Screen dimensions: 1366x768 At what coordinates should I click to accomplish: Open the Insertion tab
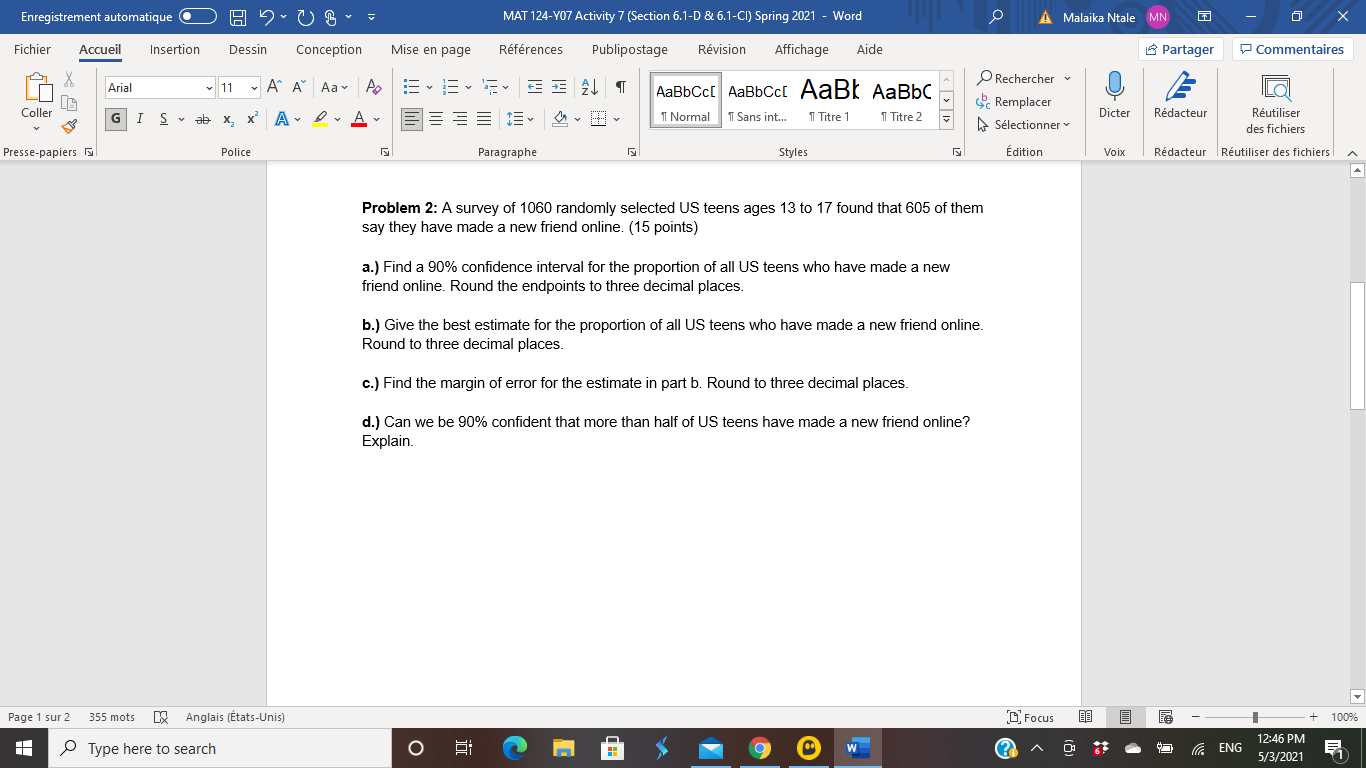(x=175, y=49)
